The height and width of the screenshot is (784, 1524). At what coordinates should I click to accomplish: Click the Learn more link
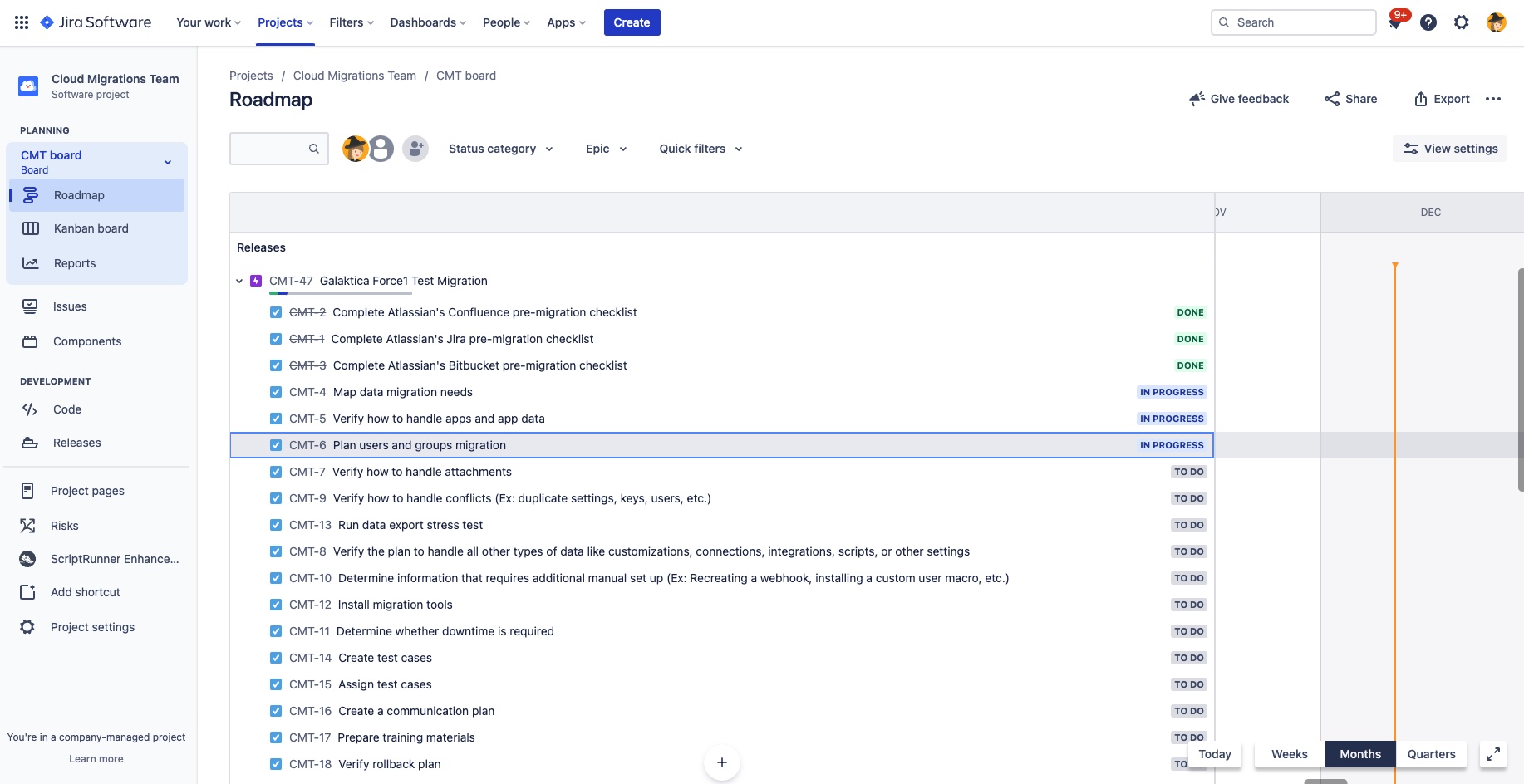pos(96,759)
